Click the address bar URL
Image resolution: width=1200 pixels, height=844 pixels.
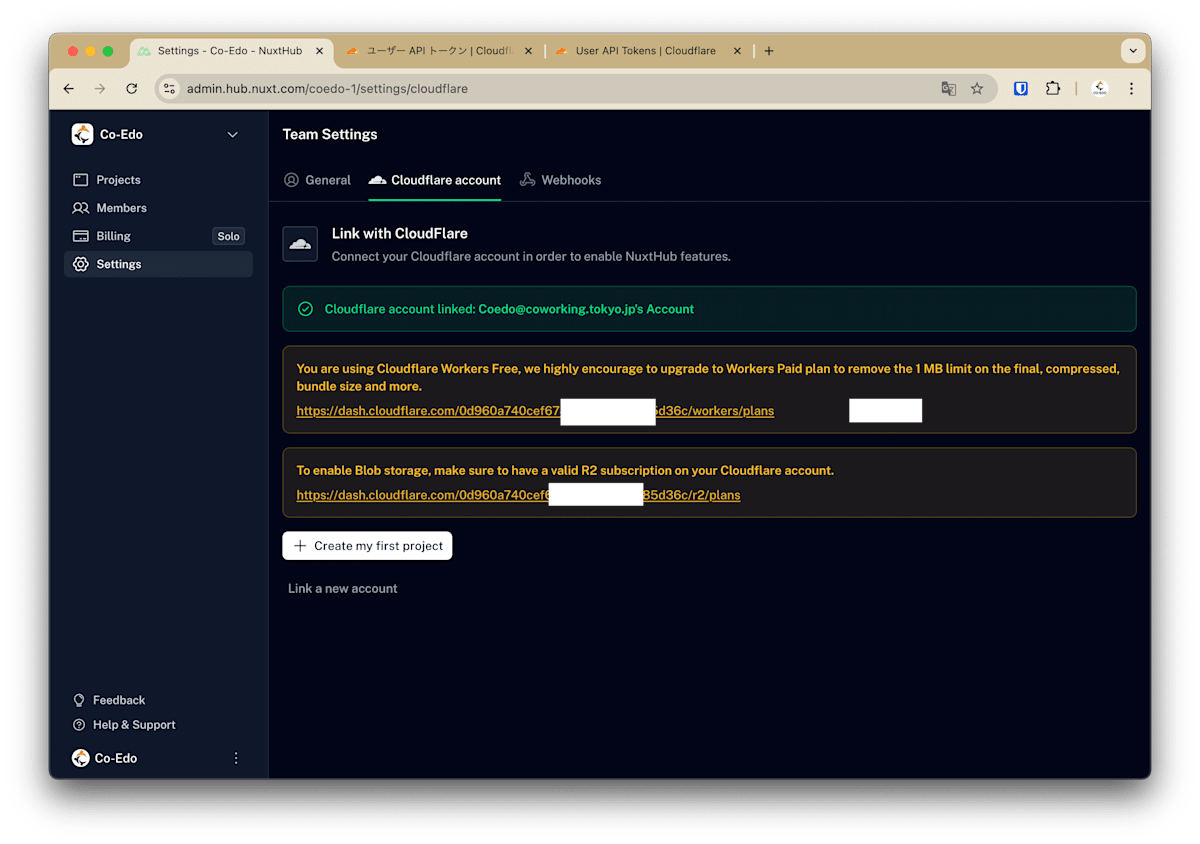point(327,89)
